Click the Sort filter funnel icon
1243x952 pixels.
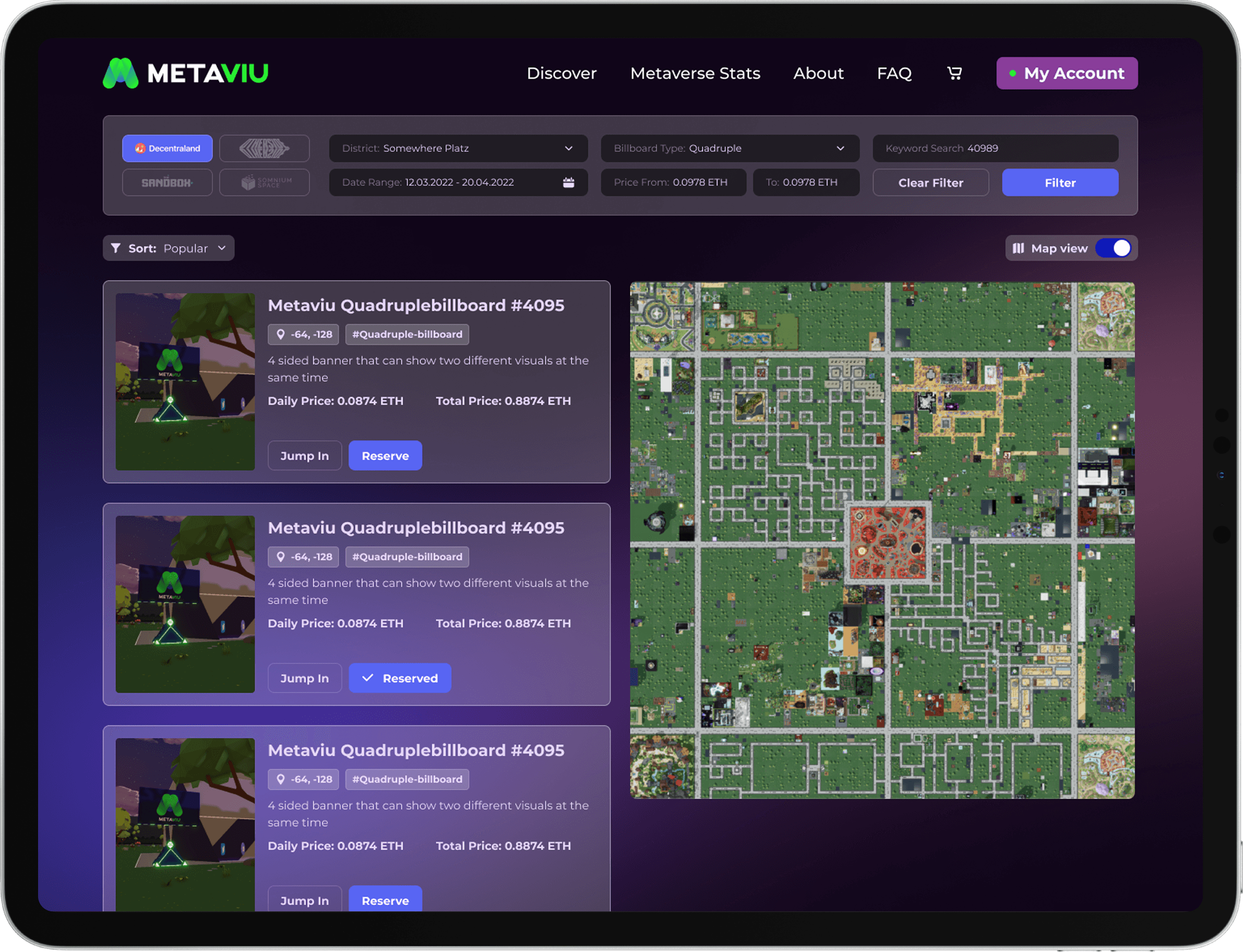click(x=115, y=248)
